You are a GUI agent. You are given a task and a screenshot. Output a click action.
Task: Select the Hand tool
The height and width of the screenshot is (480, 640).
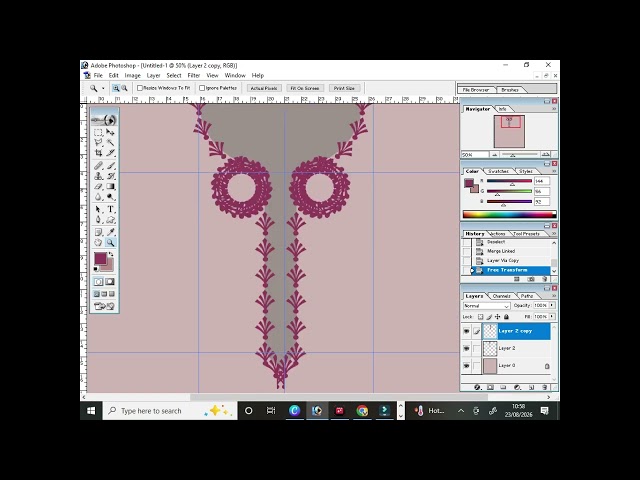click(98, 242)
